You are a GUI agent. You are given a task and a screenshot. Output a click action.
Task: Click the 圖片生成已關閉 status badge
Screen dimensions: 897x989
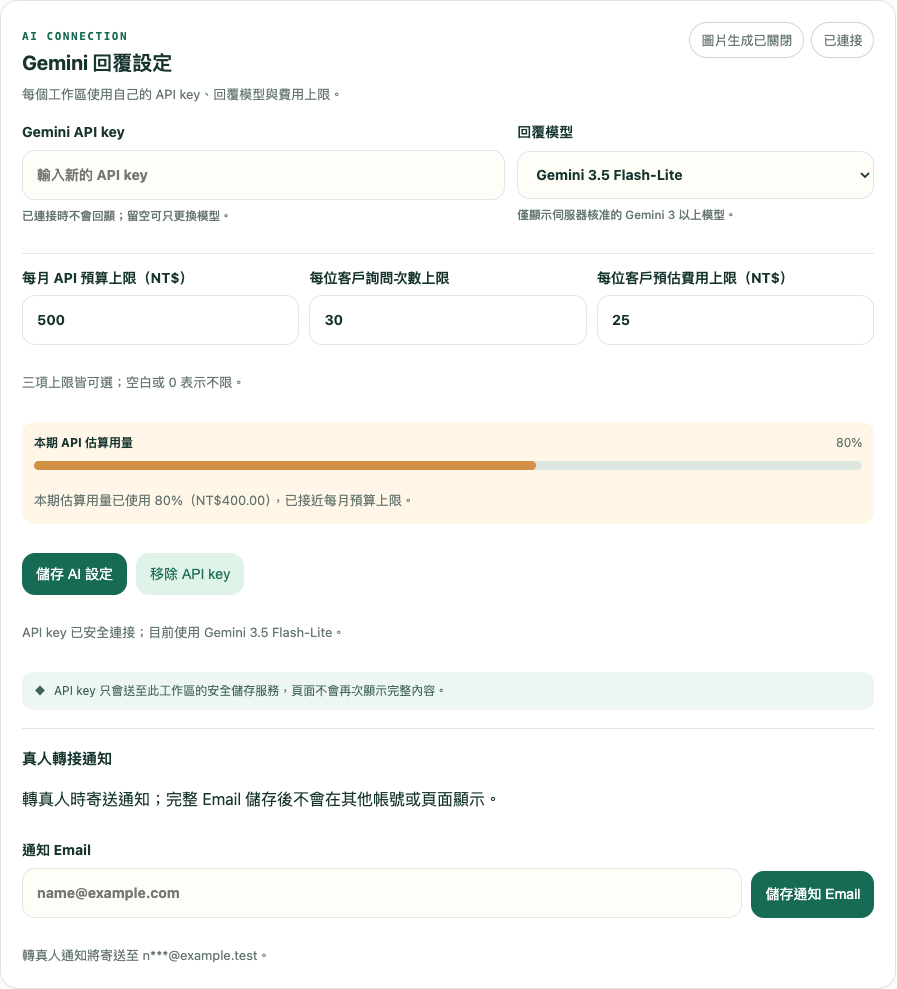click(746, 40)
